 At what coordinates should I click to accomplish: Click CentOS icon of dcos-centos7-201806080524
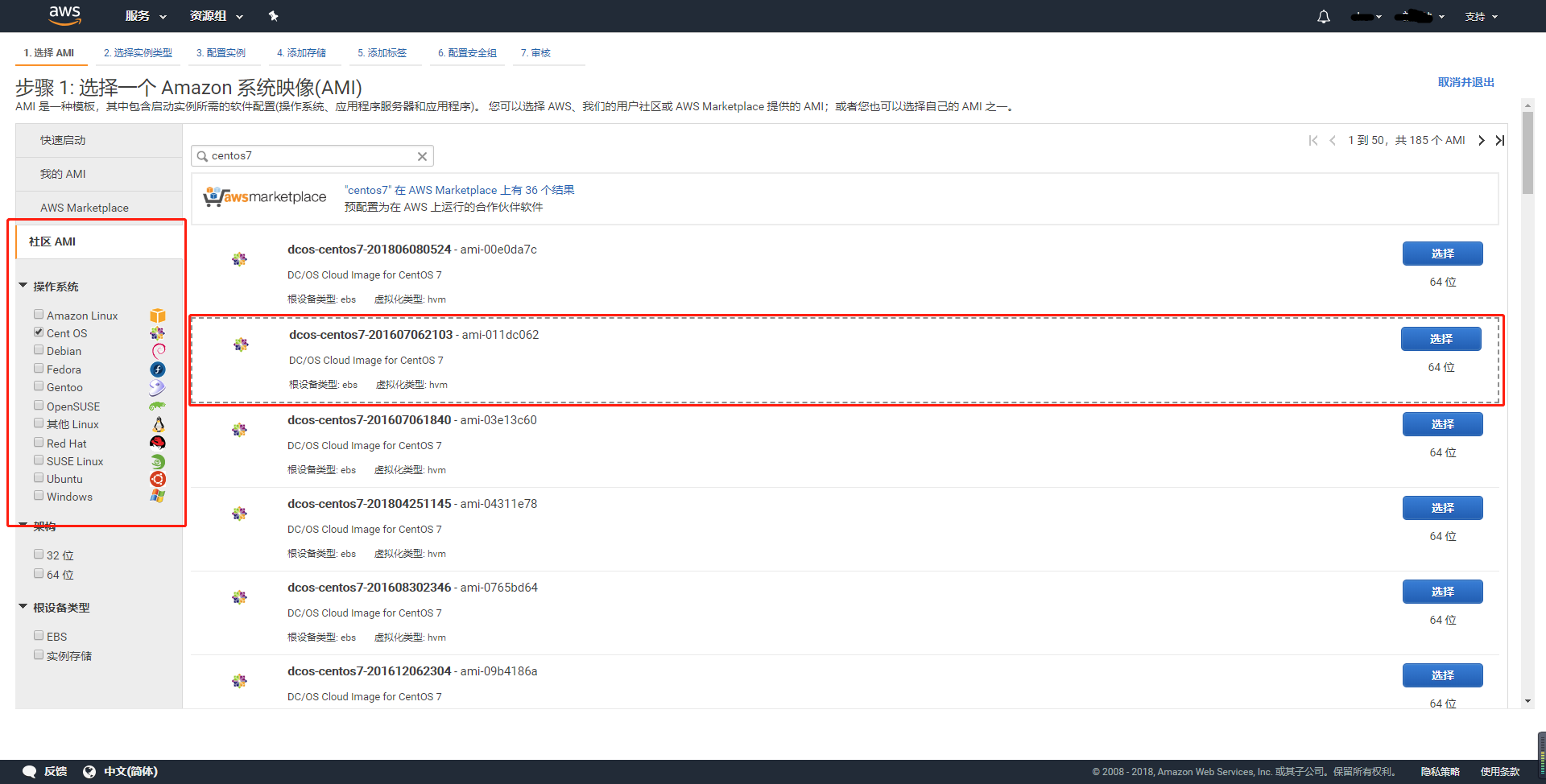pos(239,259)
